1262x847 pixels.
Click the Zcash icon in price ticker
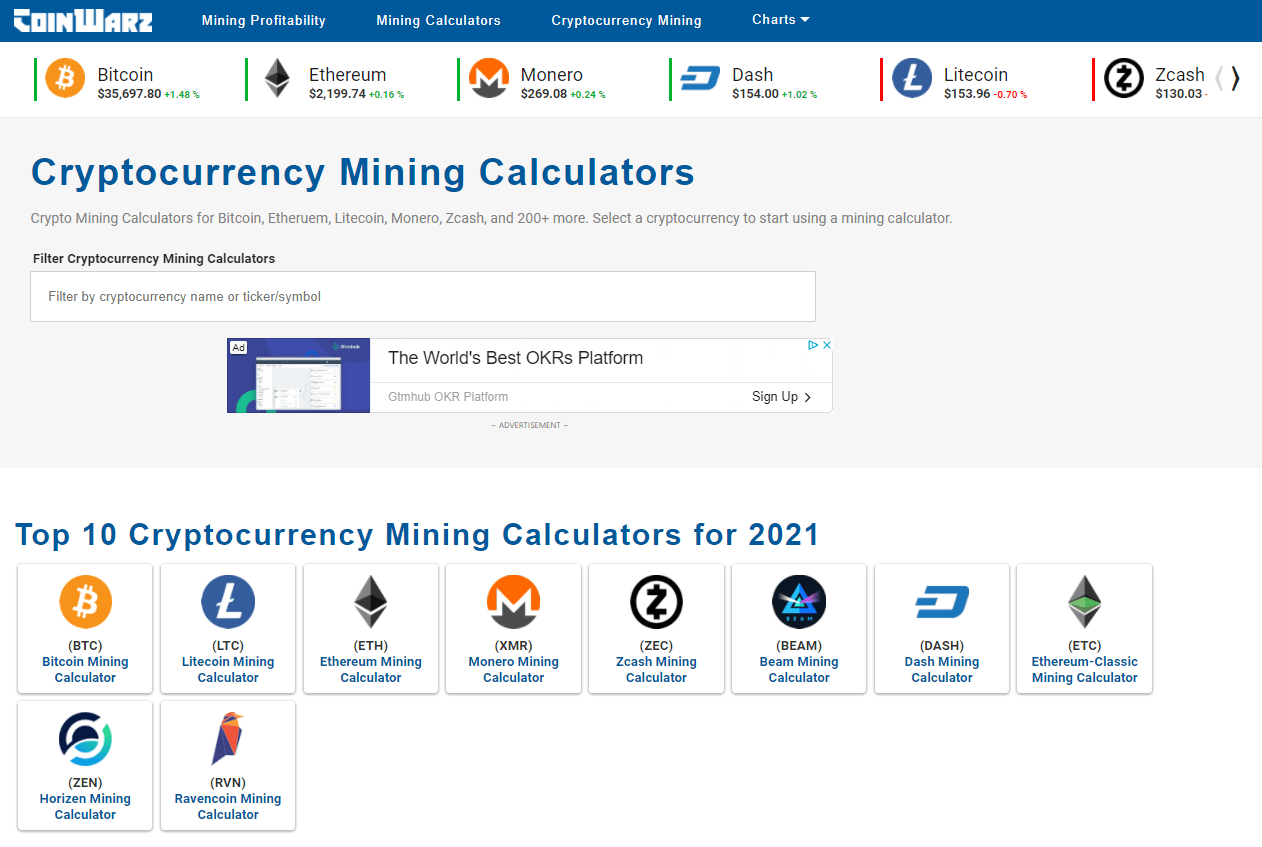[1124, 78]
